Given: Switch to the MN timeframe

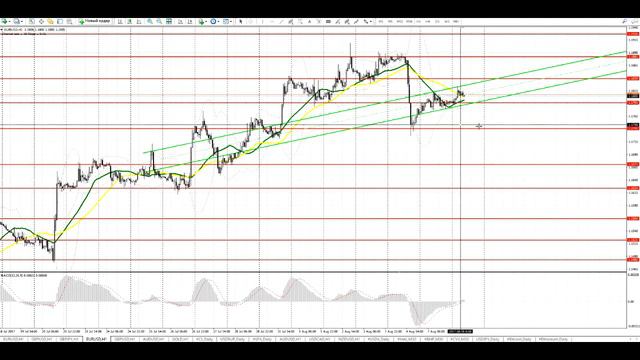Looking at the screenshot, I should click(456, 21).
